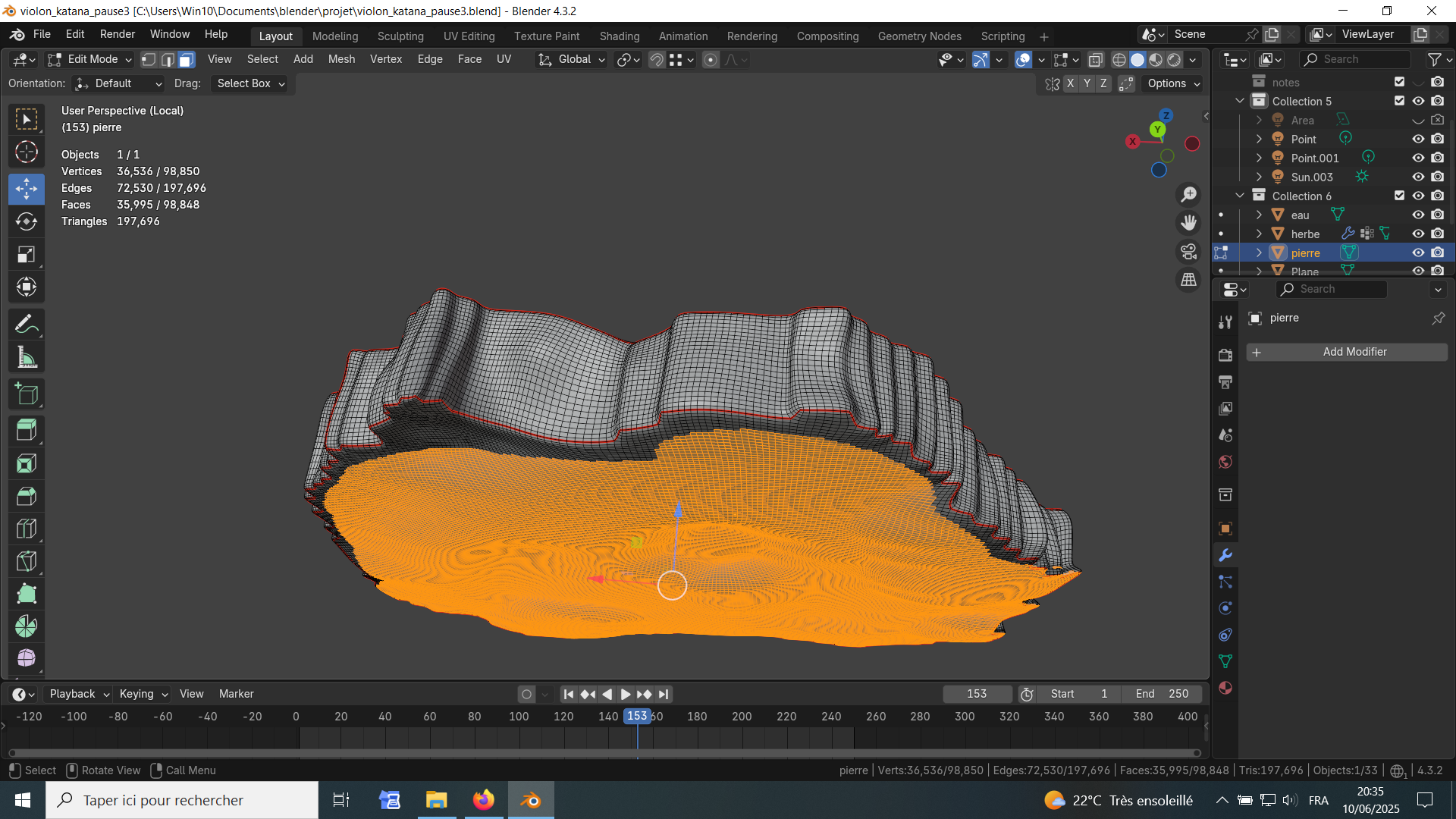Screen dimensions: 1456x819
Task: Toggle camera view gizmo button
Action: [x=1188, y=251]
